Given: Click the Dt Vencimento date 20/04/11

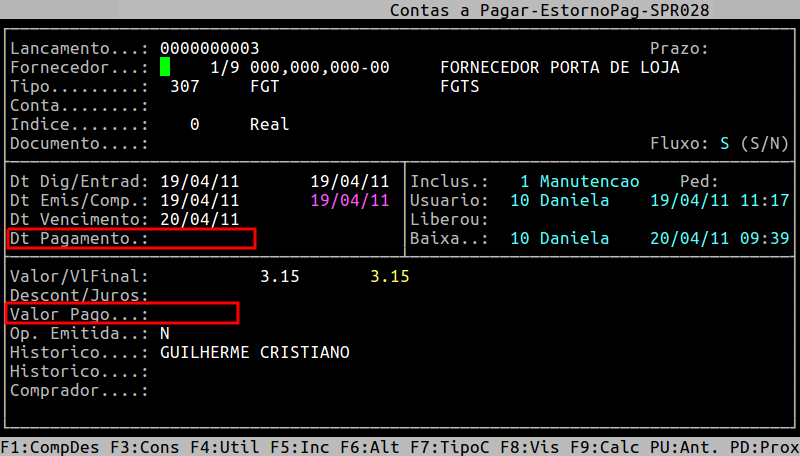Looking at the screenshot, I should point(199,220).
